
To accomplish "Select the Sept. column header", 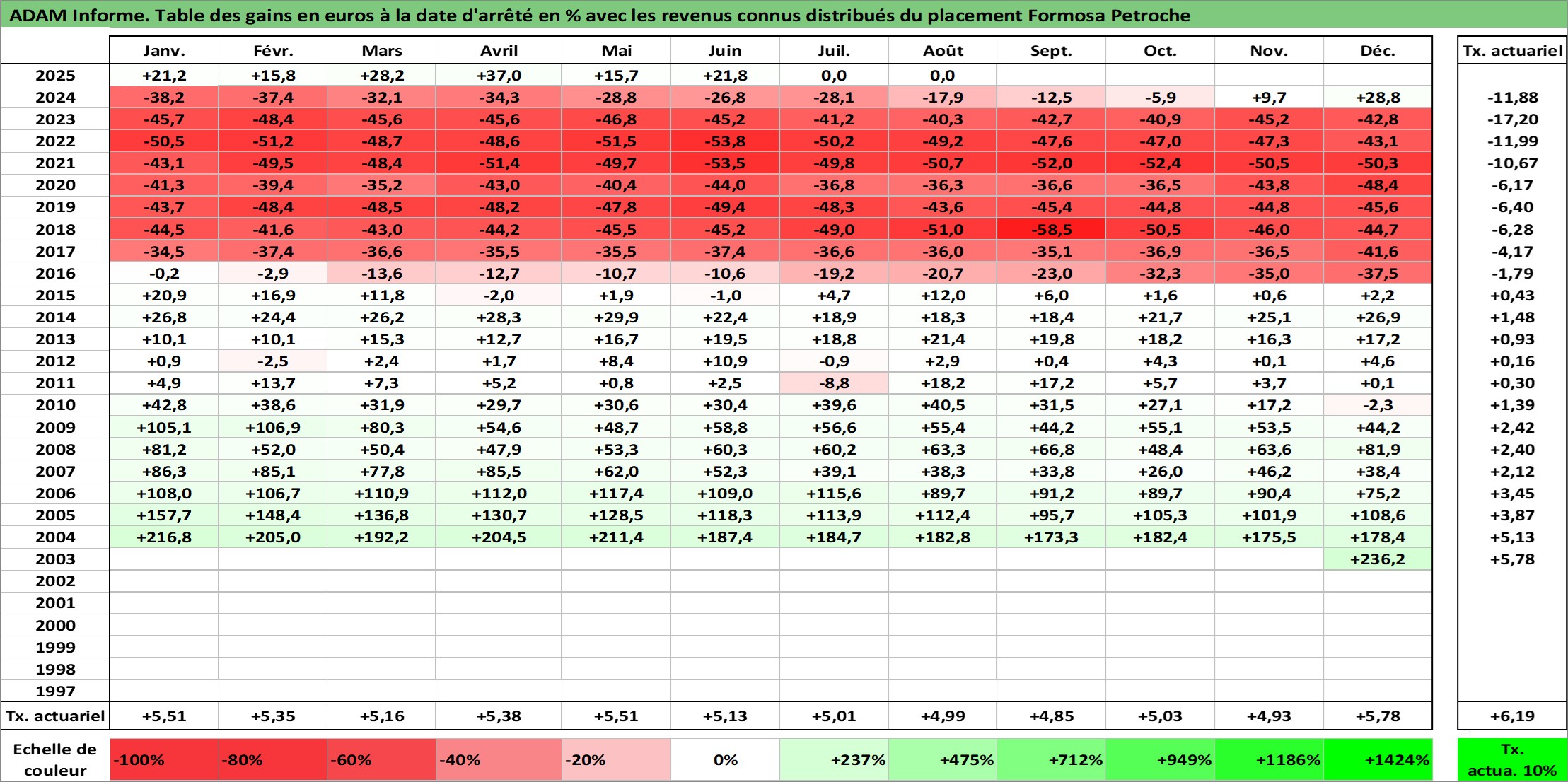I will coord(1051,50).
